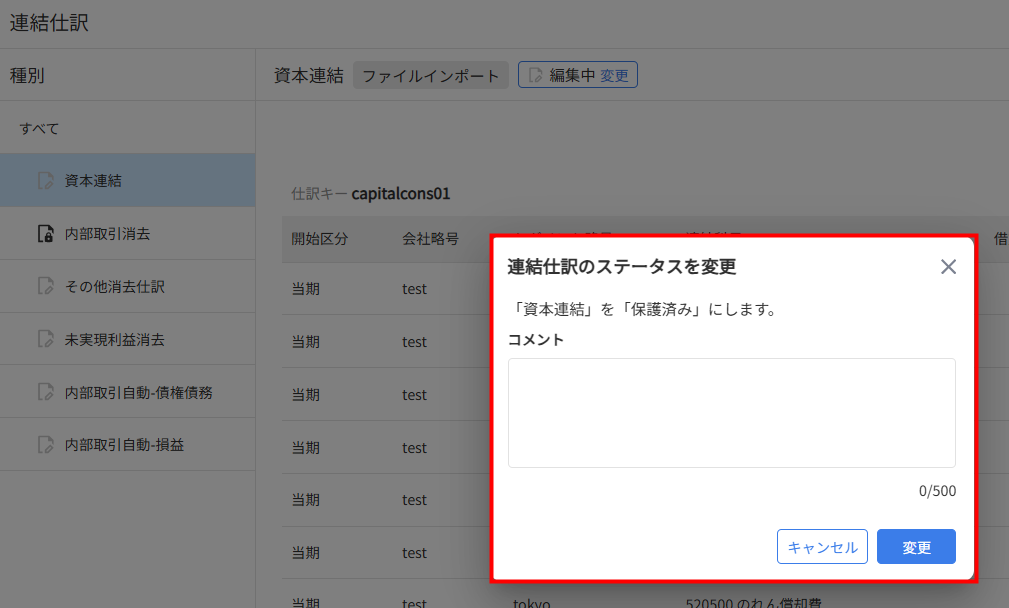Viewport: 1009px width, 608px height.
Task: Close the status change dialog with X
Action: click(948, 266)
